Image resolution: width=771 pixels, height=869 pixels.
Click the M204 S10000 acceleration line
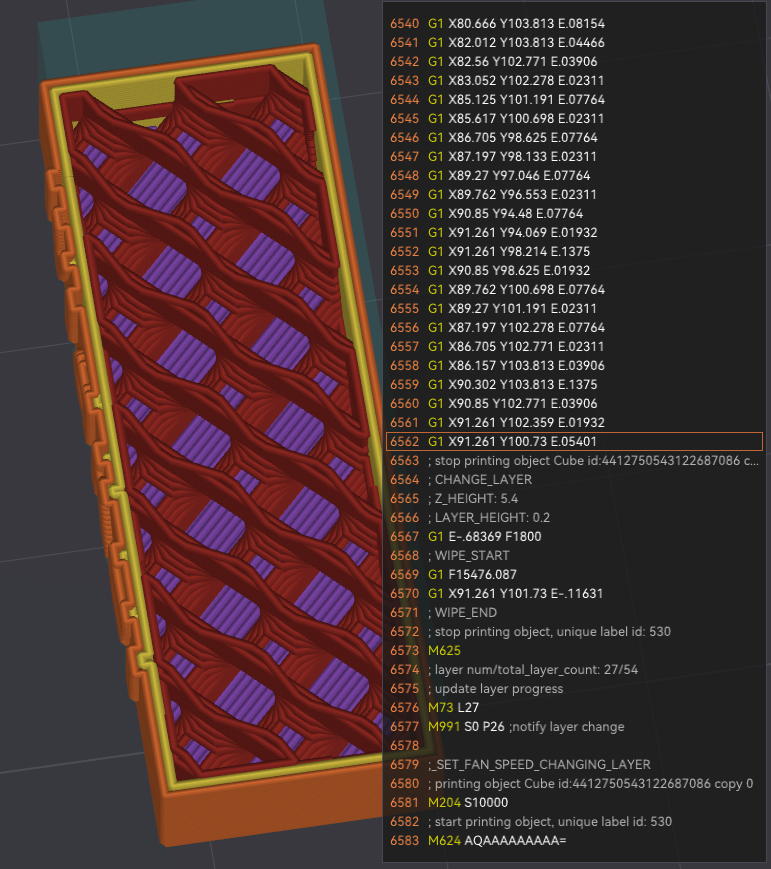pyautogui.click(x=467, y=802)
